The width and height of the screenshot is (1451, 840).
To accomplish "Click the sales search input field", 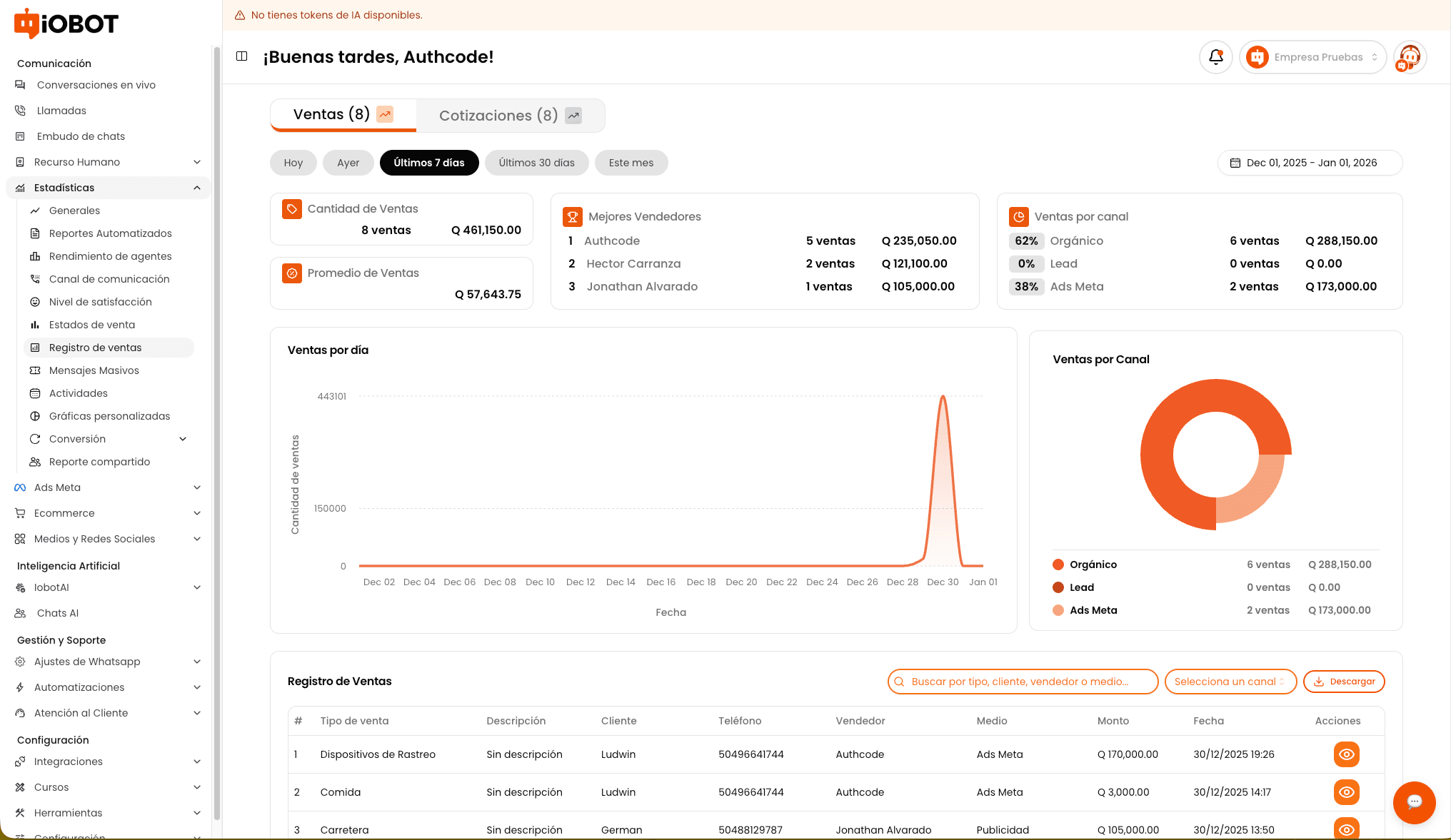I will click(1023, 682).
